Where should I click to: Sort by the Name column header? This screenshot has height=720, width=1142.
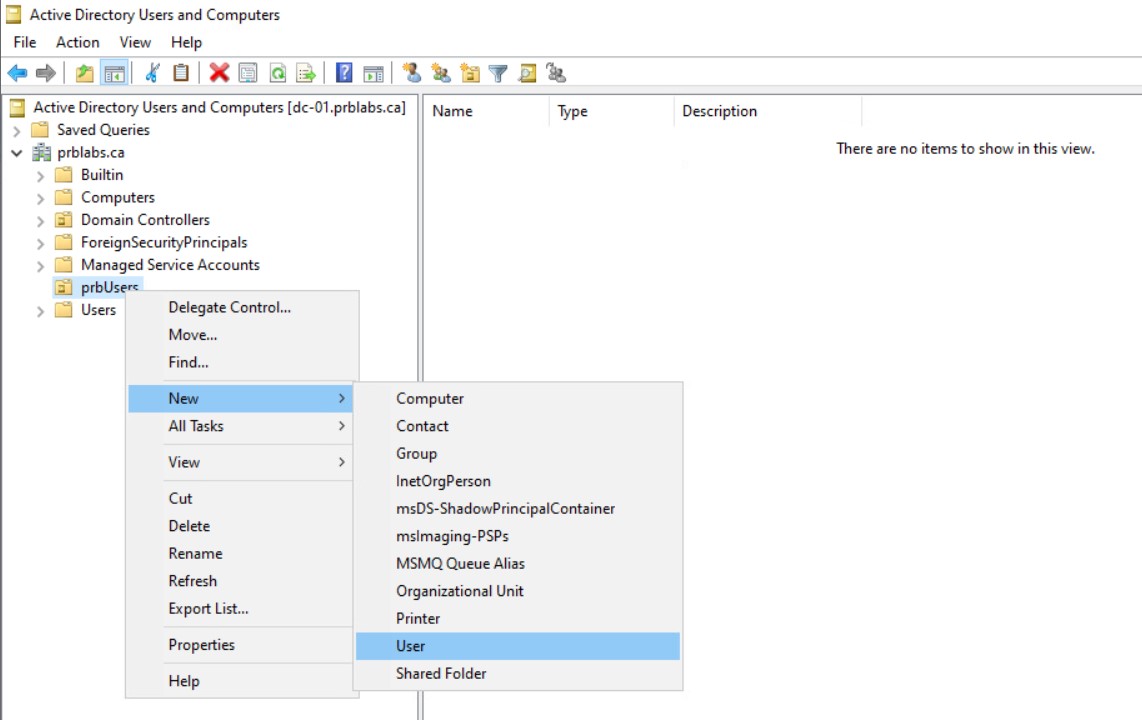452,111
